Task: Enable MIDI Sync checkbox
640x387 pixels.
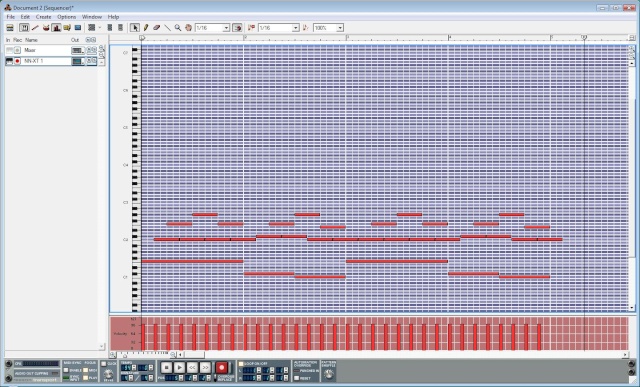Action: pos(66,370)
